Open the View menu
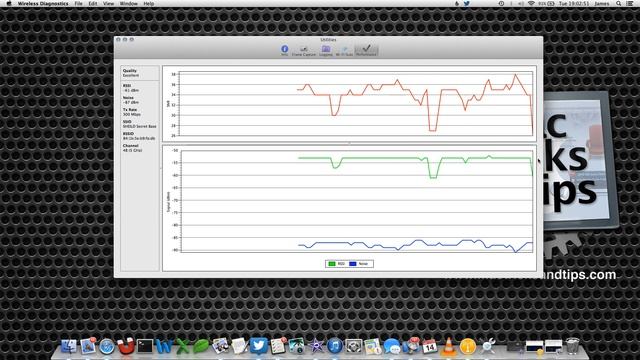Viewport: 640px width, 360px height. [x=108, y=3]
